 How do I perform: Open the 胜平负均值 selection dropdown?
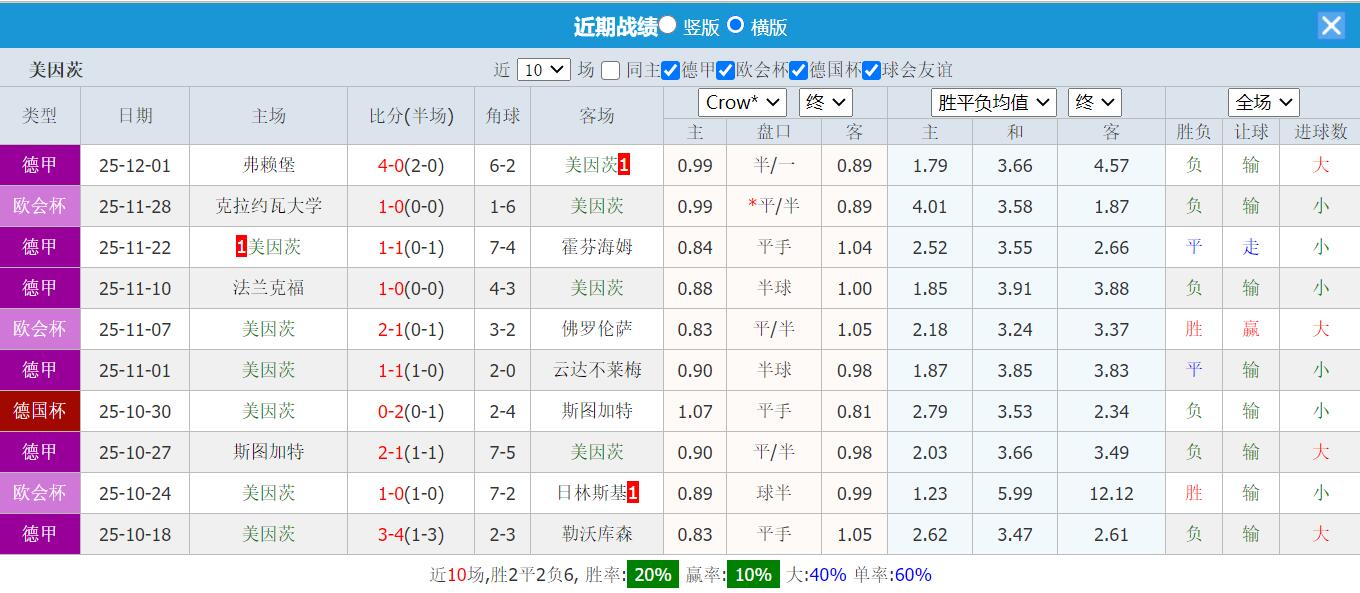coord(993,101)
